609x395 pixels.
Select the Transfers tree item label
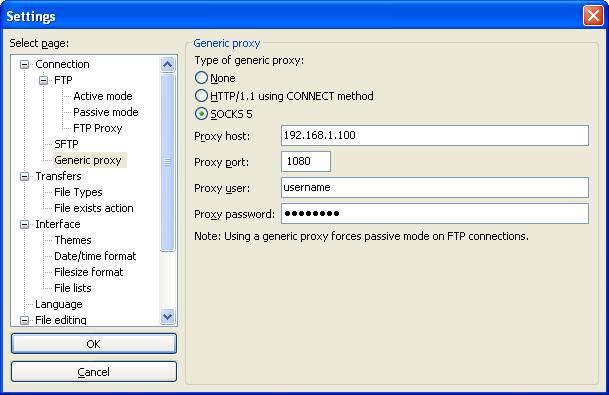[58, 176]
